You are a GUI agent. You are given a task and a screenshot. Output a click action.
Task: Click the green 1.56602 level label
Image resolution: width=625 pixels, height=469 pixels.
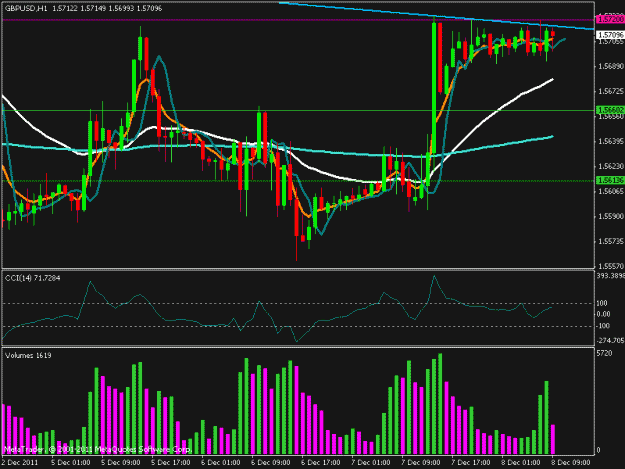point(610,110)
